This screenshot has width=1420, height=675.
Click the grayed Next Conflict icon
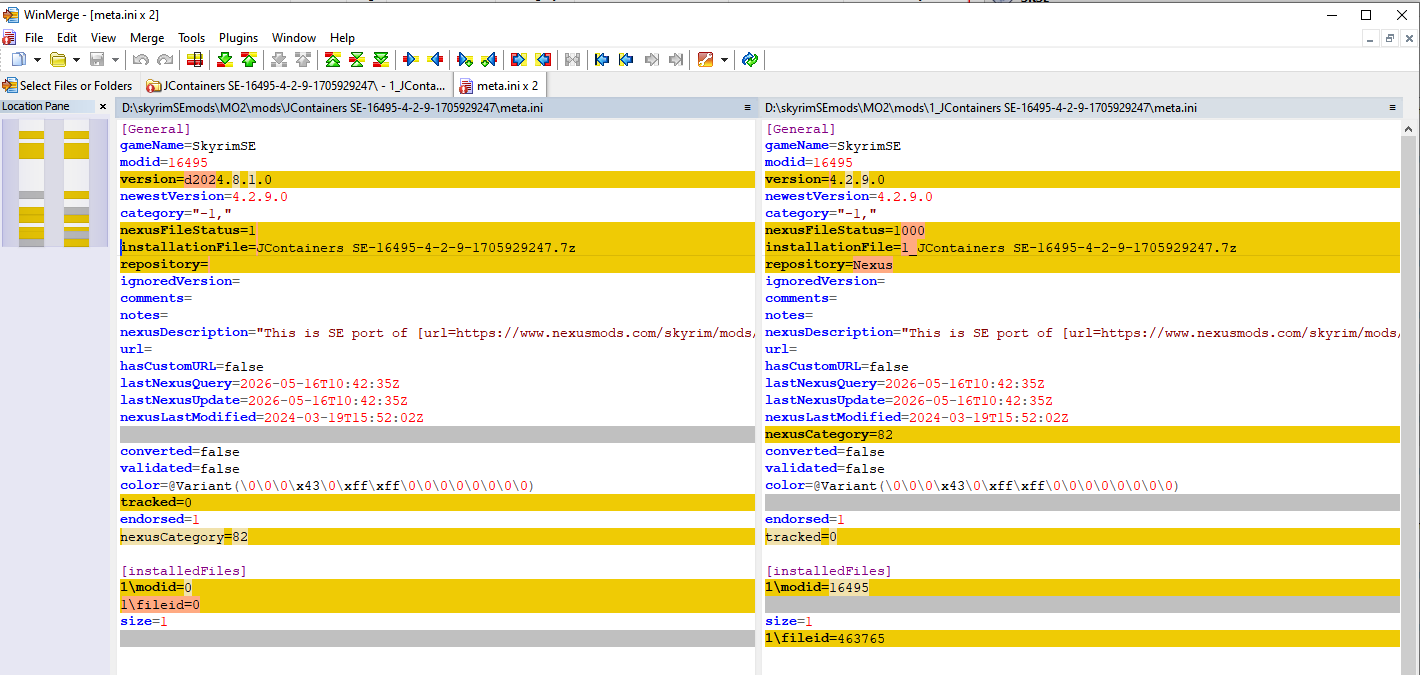(279, 60)
